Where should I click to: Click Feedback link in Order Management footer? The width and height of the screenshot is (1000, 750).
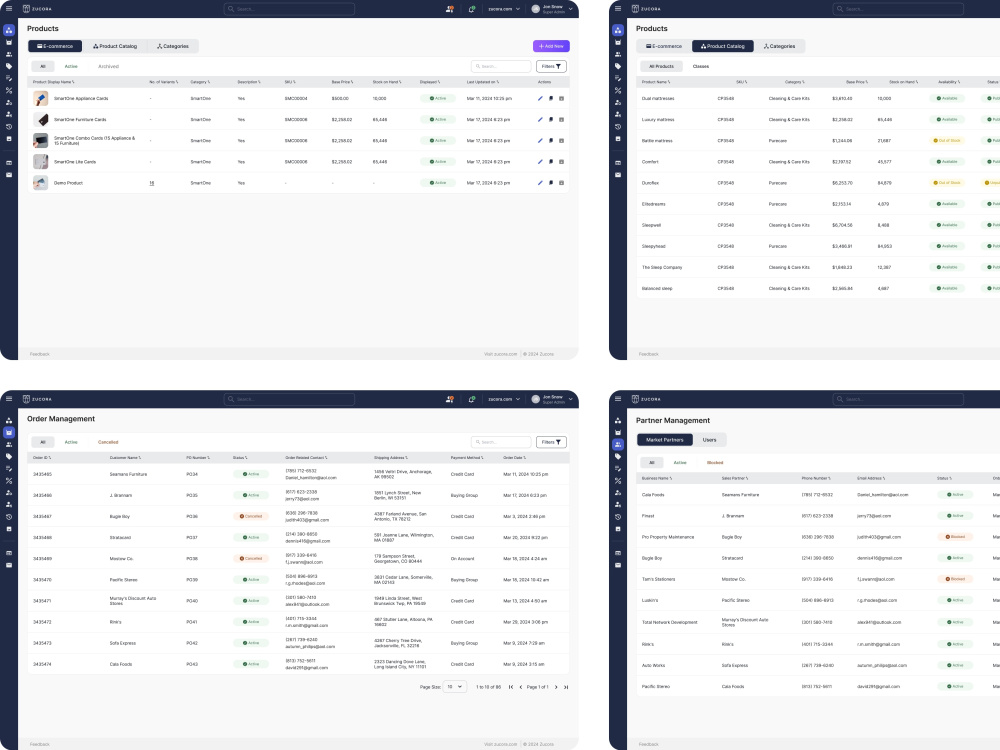coord(40,744)
